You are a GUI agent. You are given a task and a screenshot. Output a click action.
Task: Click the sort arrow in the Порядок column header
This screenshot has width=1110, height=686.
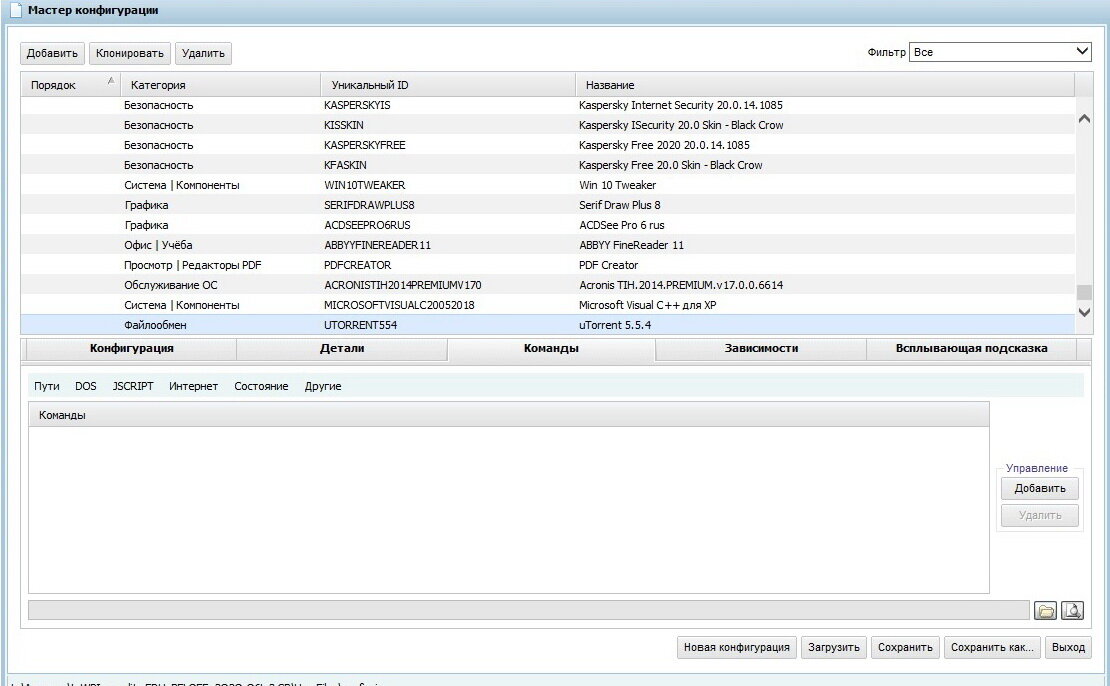[x=110, y=81]
